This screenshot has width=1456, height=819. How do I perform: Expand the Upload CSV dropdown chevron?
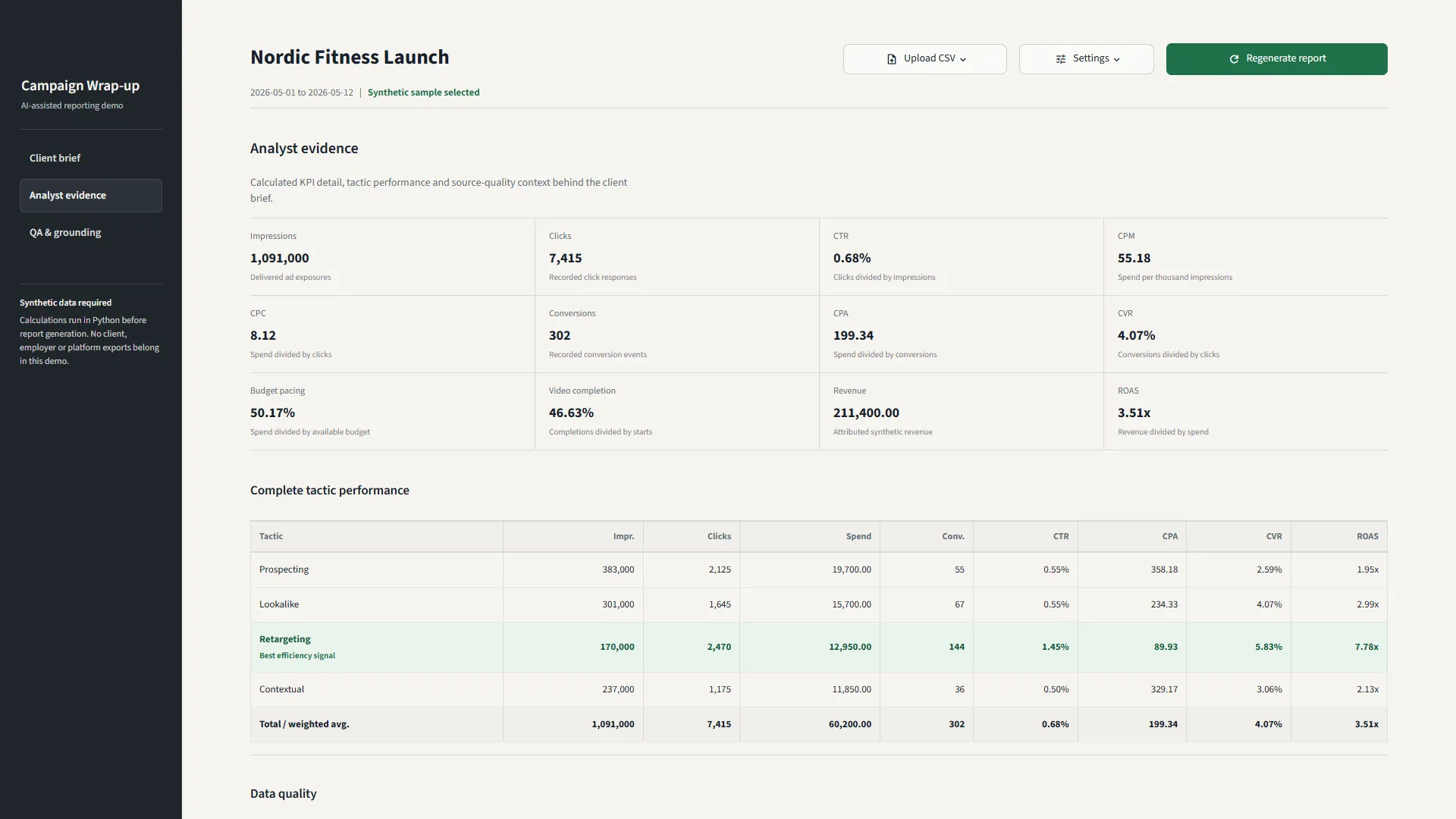963,59
